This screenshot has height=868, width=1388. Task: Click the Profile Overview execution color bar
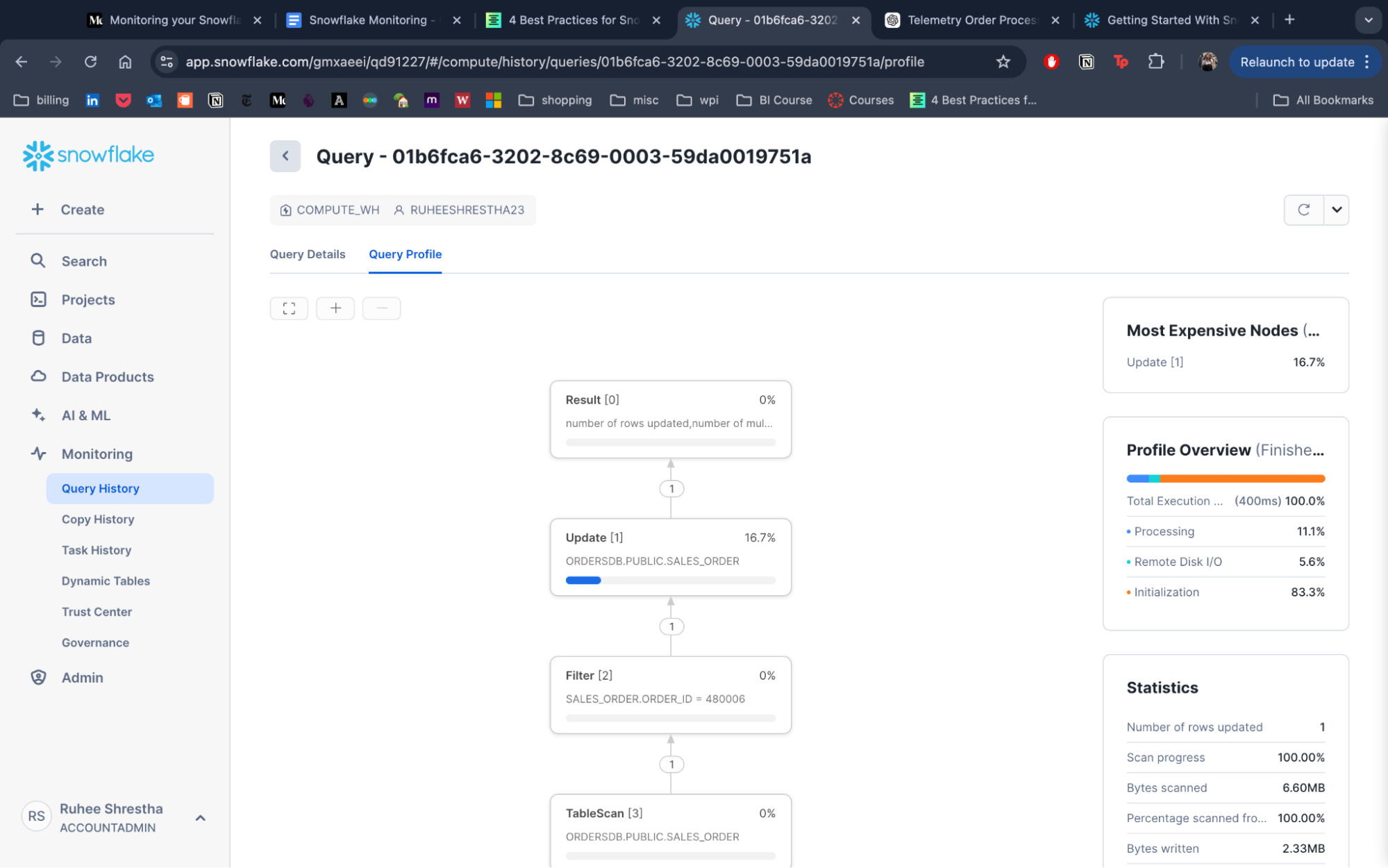pyautogui.click(x=1226, y=478)
